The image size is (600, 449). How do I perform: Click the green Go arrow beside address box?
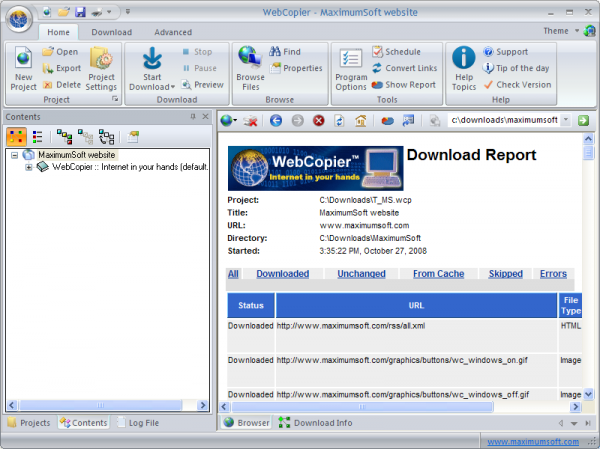coord(583,120)
